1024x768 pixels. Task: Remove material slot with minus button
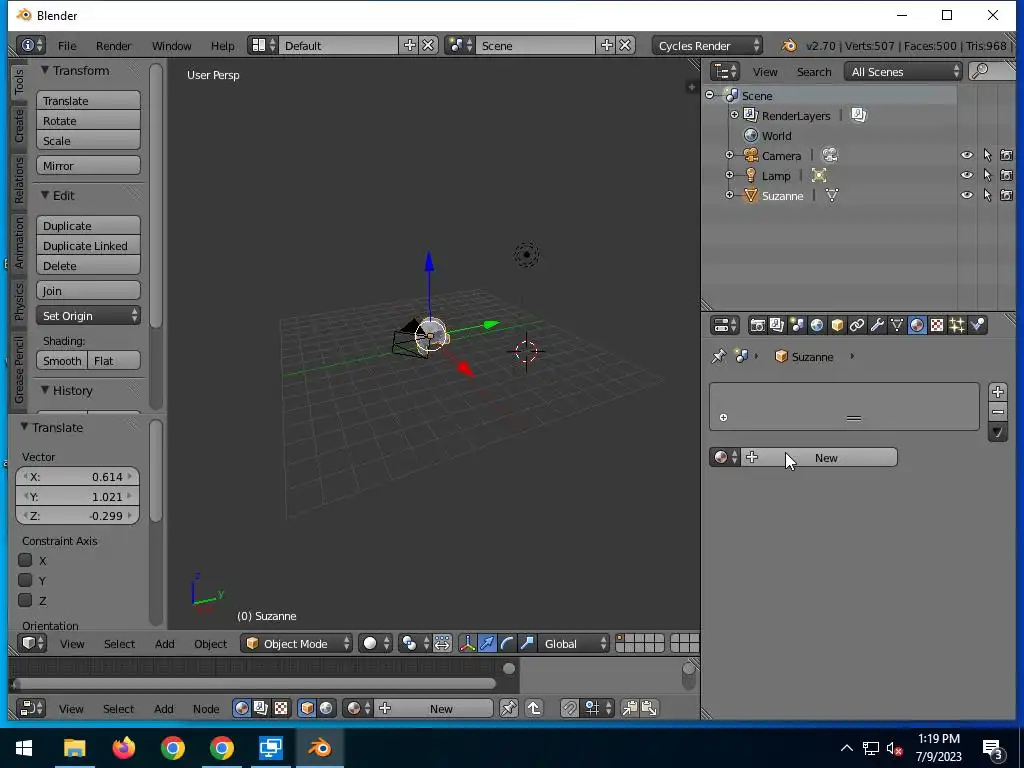(997, 411)
